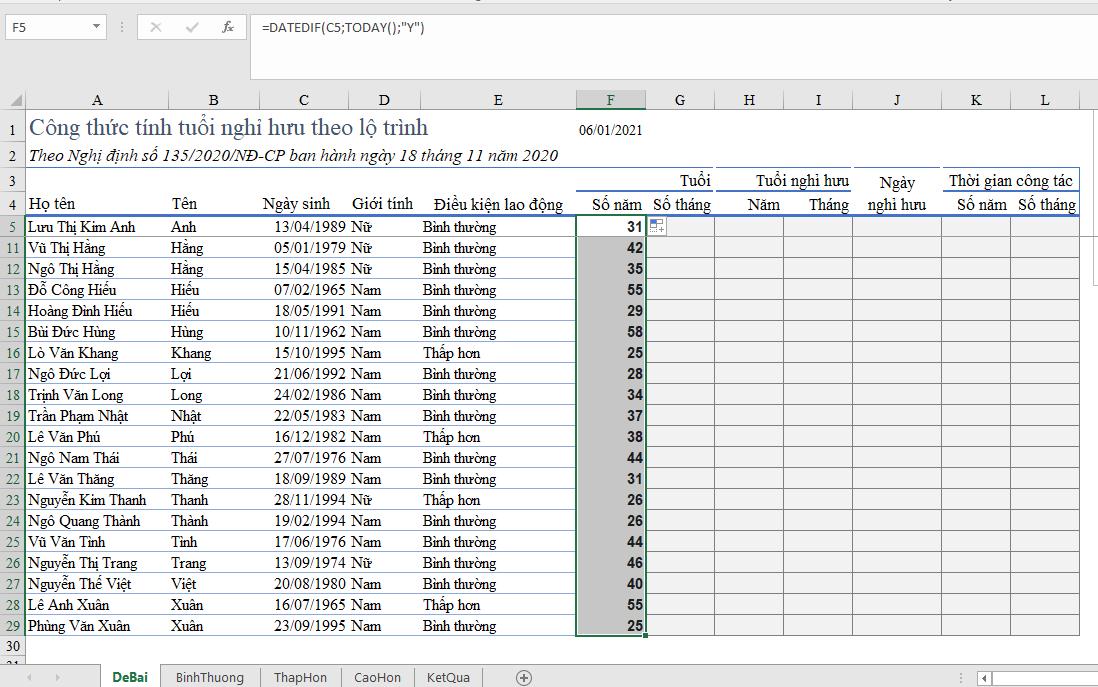This screenshot has width=1098, height=687.
Task: Switch to the DeBai sheet tab
Action: [x=130, y=677]
